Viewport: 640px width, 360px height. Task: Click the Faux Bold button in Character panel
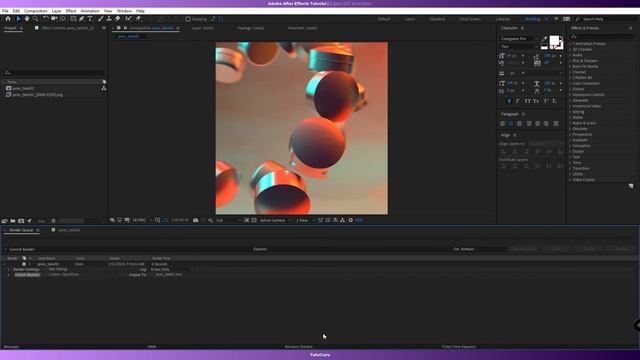pos(509,101)
